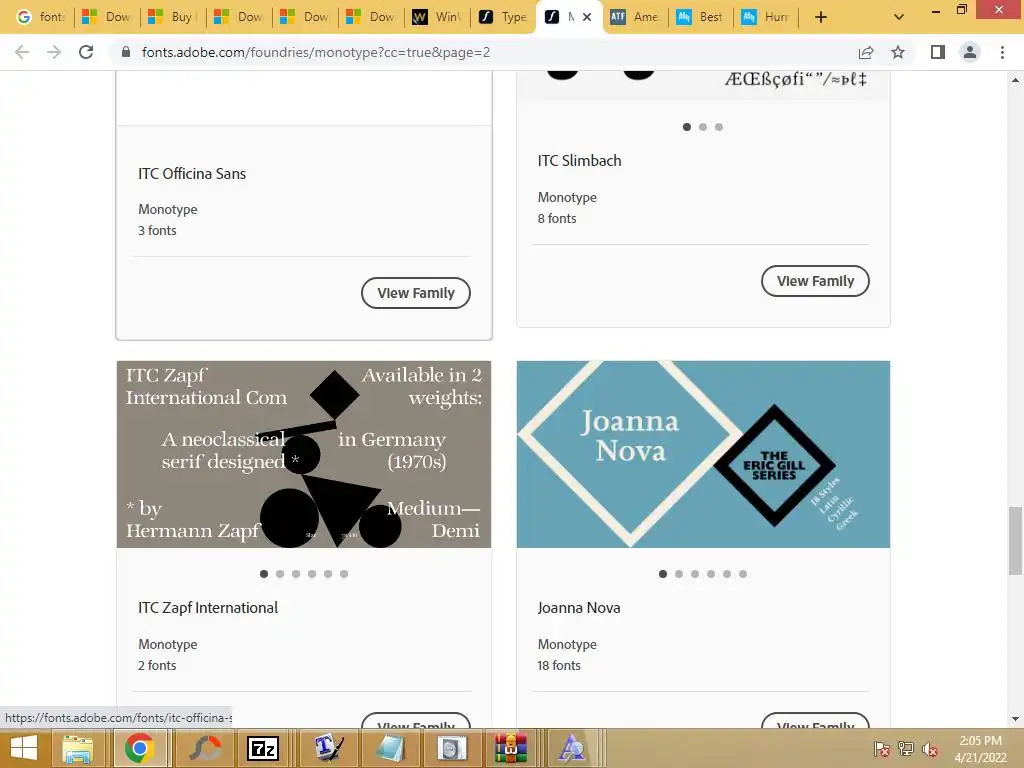1024x768 pixels.
Task: Select second carousel dot for Joanna Nova
Action: point(679,574)
